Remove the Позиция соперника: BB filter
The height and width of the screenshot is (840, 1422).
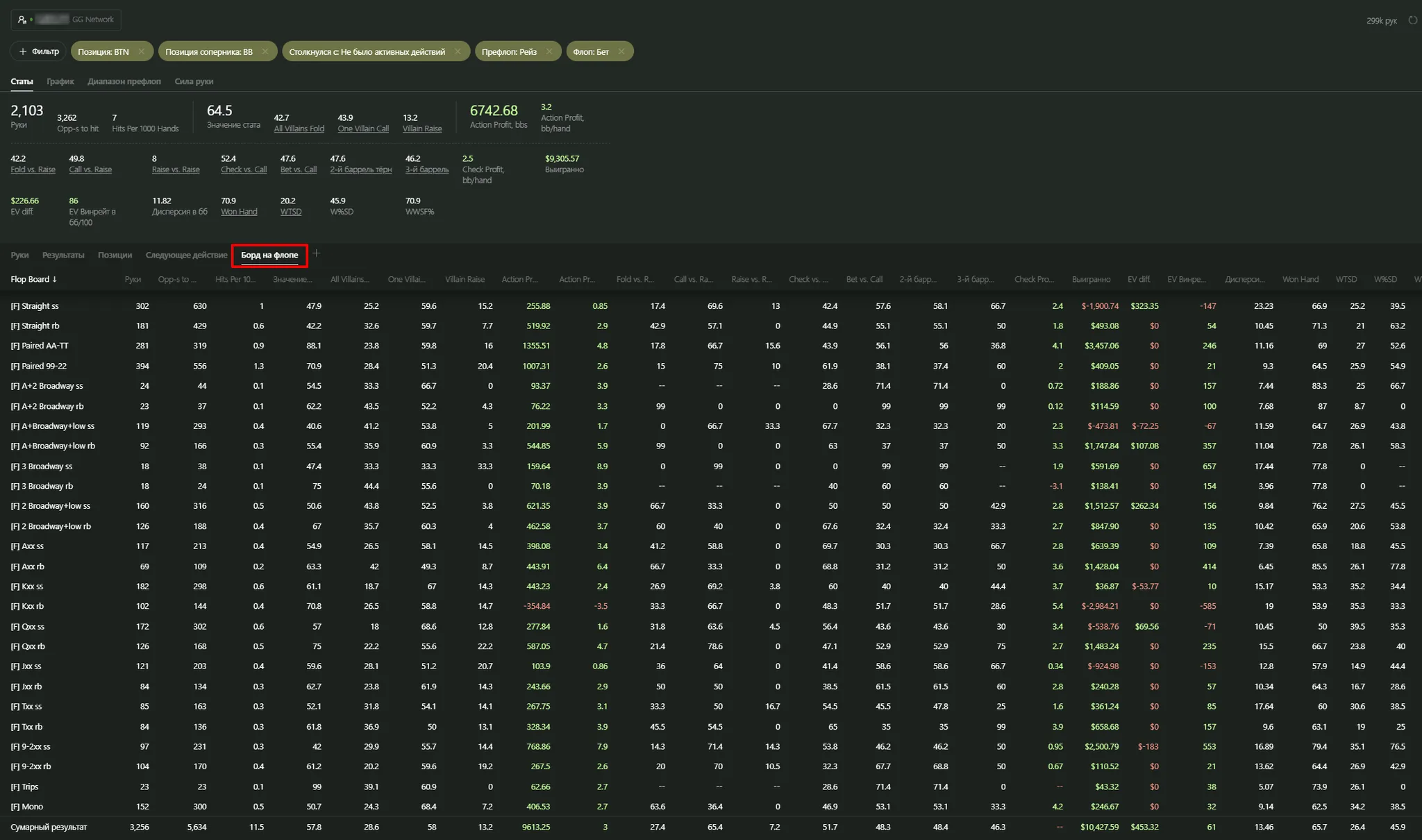pyautogui.click(x=265, y=51)
